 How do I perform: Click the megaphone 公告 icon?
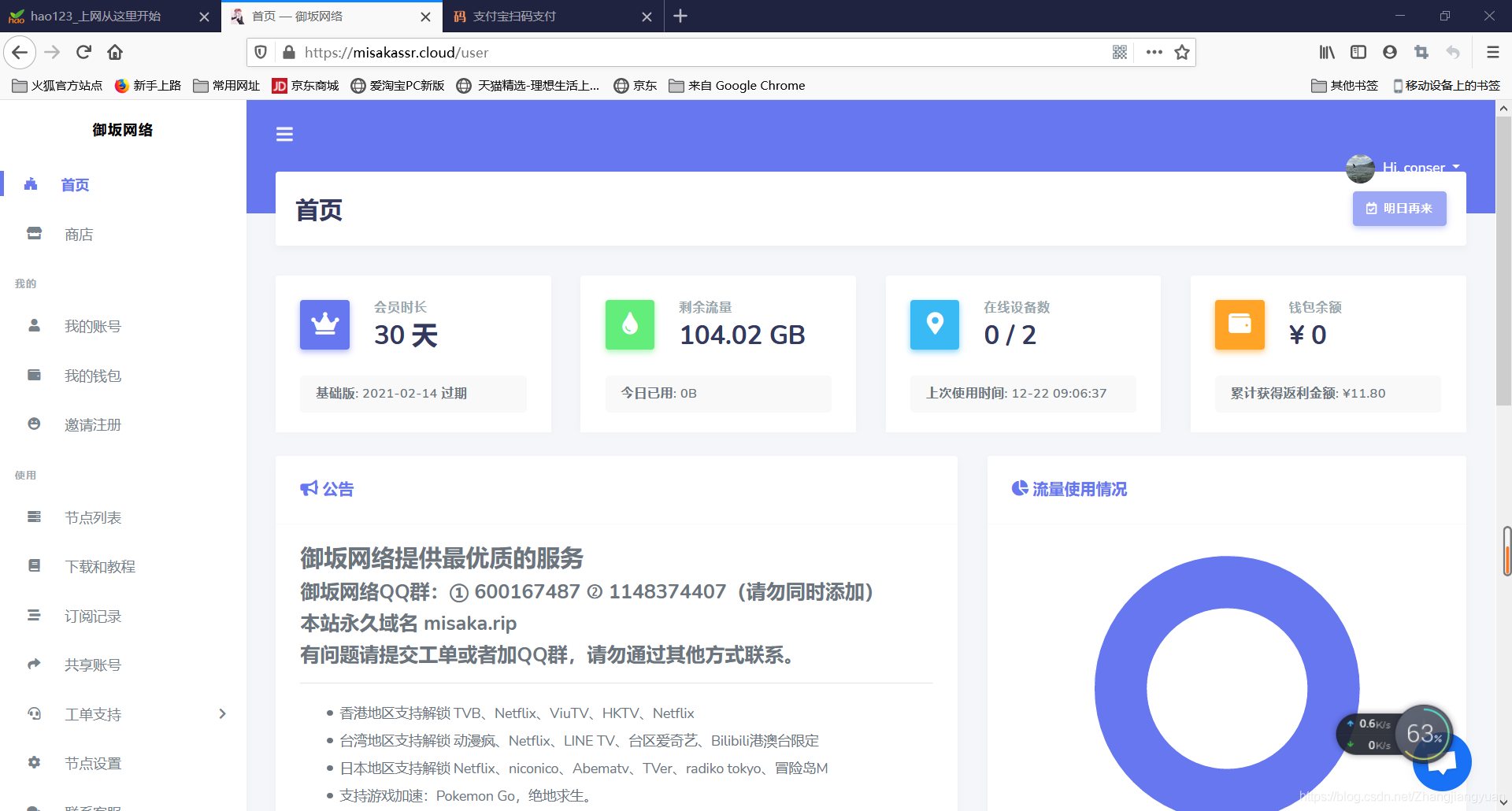coord(309,488)
